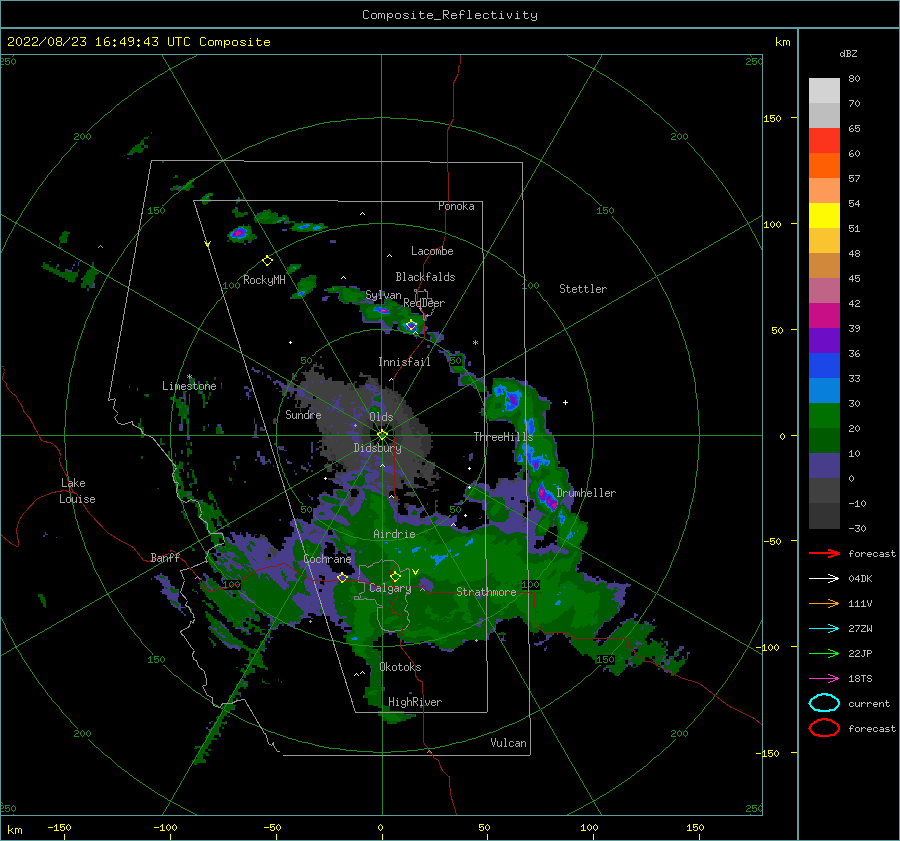This screenshot has width=900, height=841.
Task: Select the magenta 18TS arrow icon
Action: 824,679
